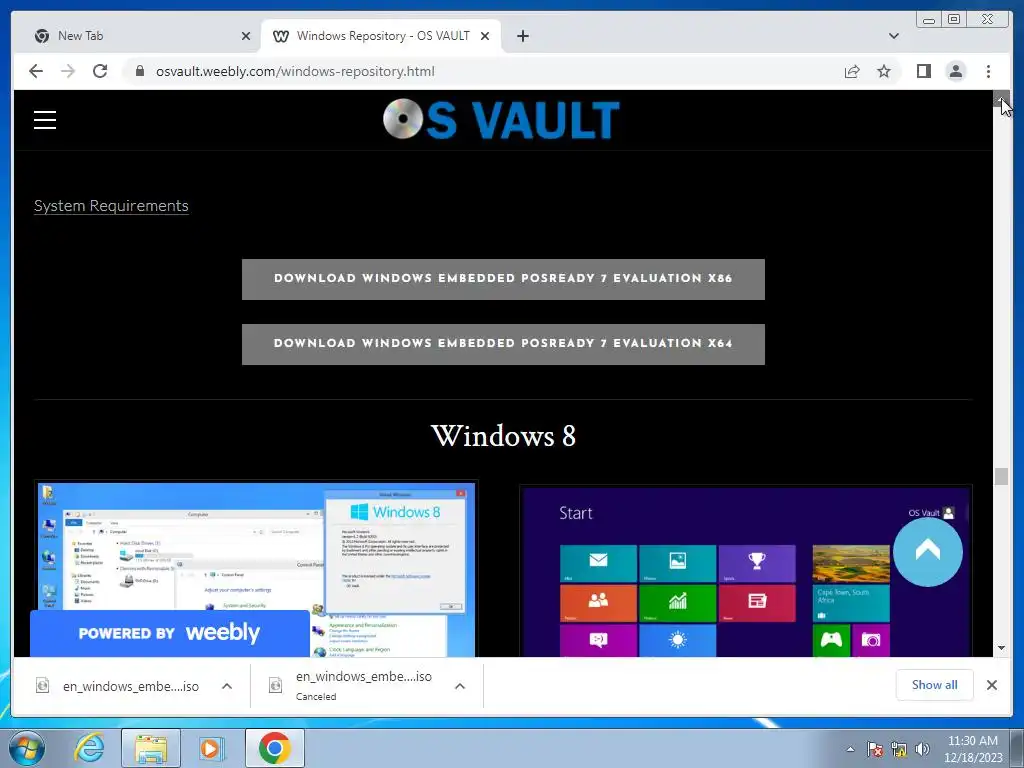The width and height of the screenshot is (1024, 768).
Task: Open a new browser tab
Action: (x=522, y=36)
